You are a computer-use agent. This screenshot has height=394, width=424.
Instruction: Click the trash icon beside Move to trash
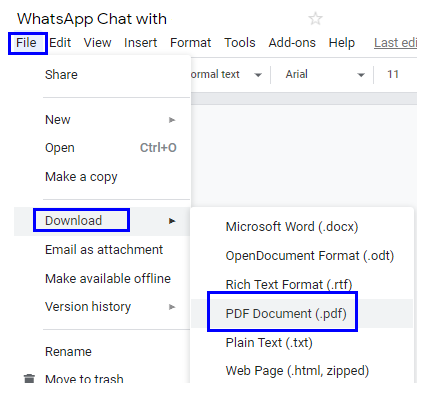click(29, 378)
